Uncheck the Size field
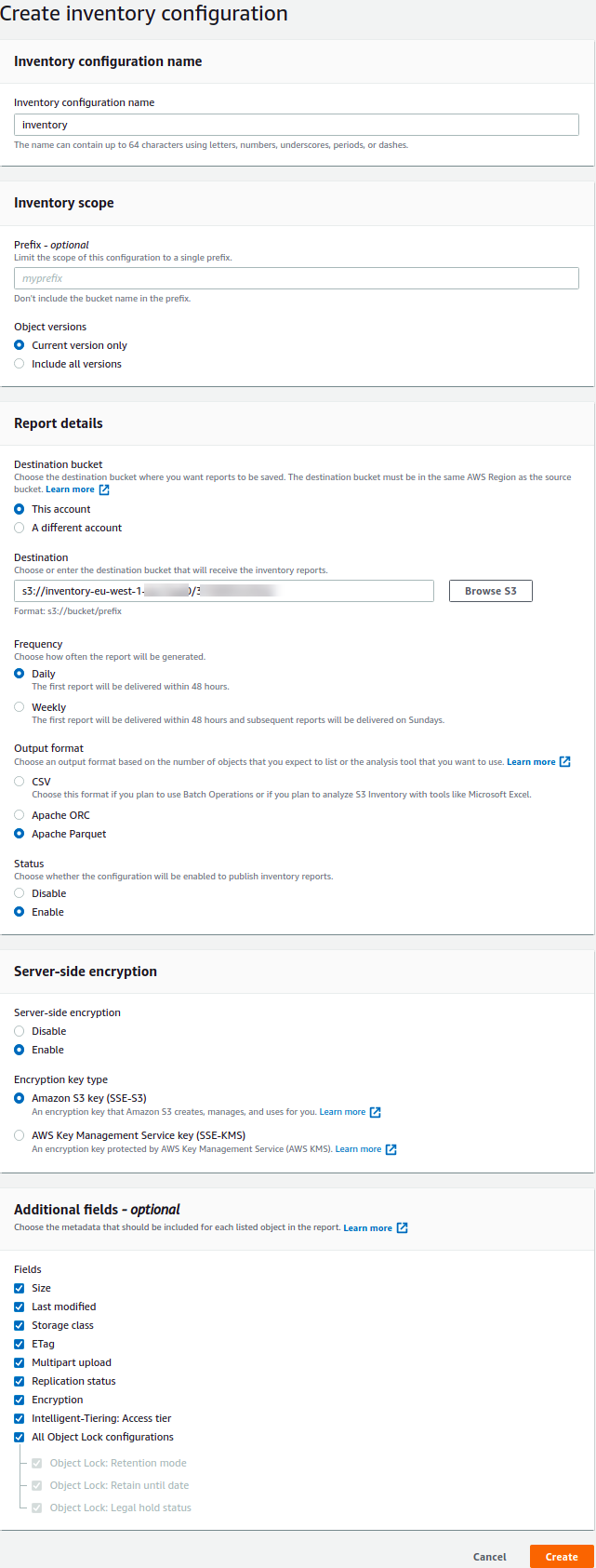The width and height of the screenshot is (596, 1568). point(19,1288)
